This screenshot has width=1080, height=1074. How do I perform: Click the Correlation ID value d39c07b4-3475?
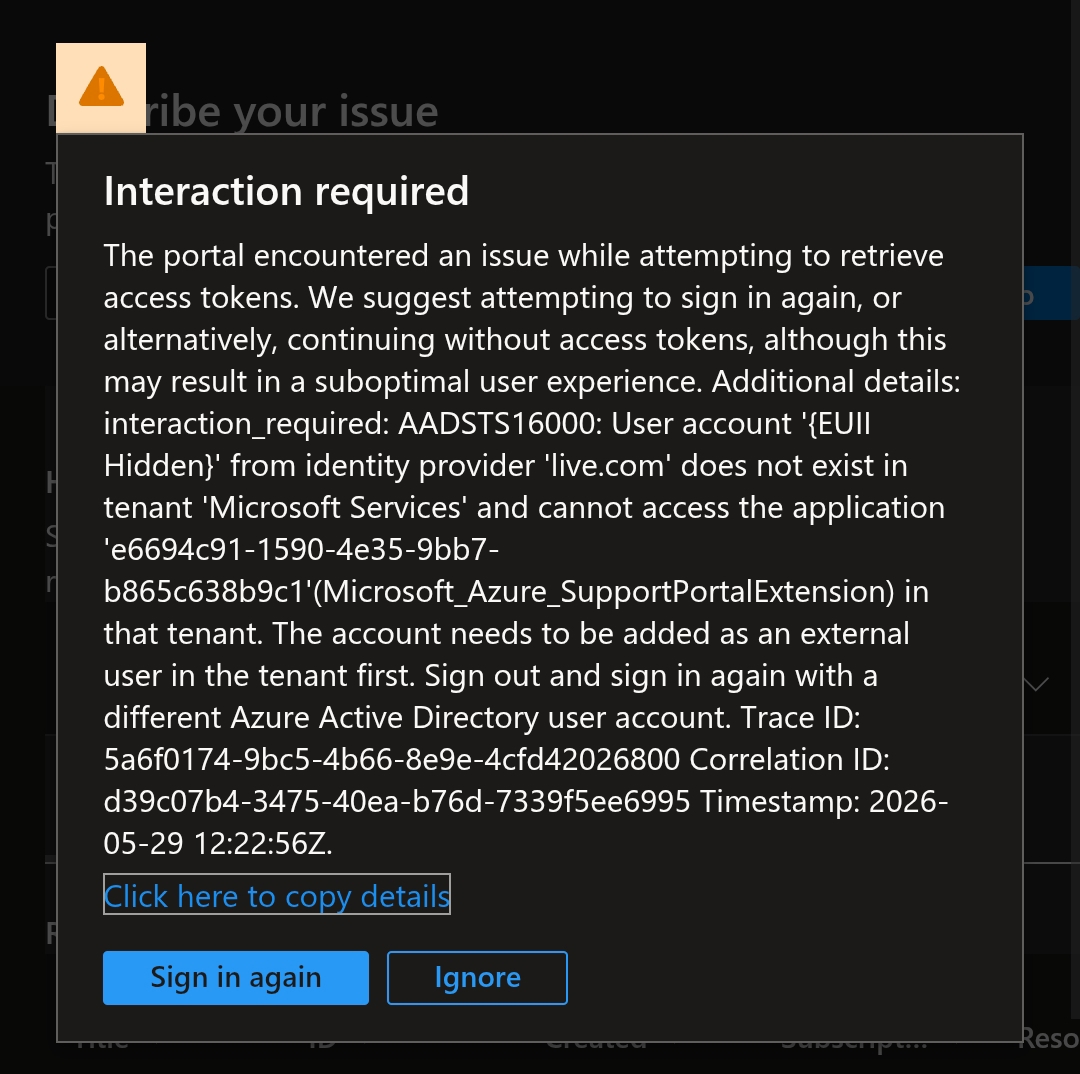coord(397,802)
